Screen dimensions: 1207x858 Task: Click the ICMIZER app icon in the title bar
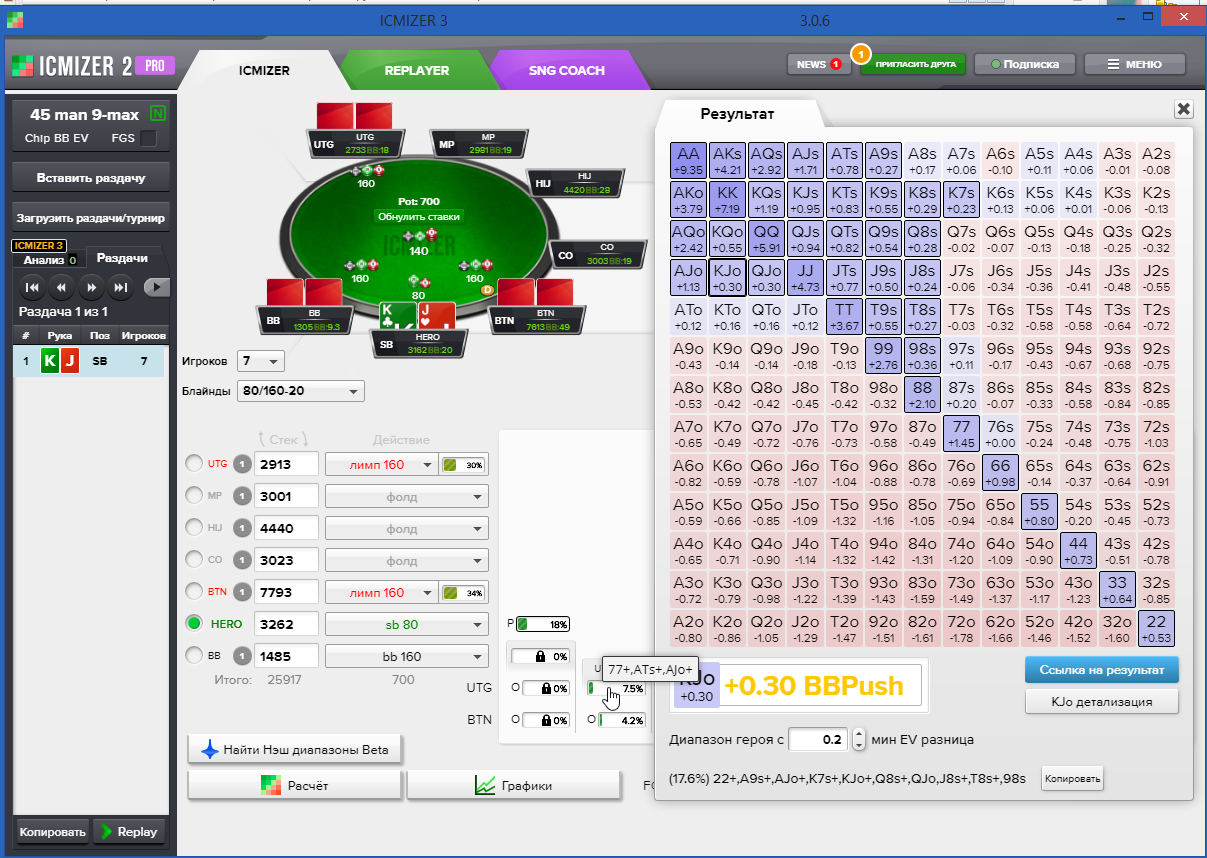(14, 19)
